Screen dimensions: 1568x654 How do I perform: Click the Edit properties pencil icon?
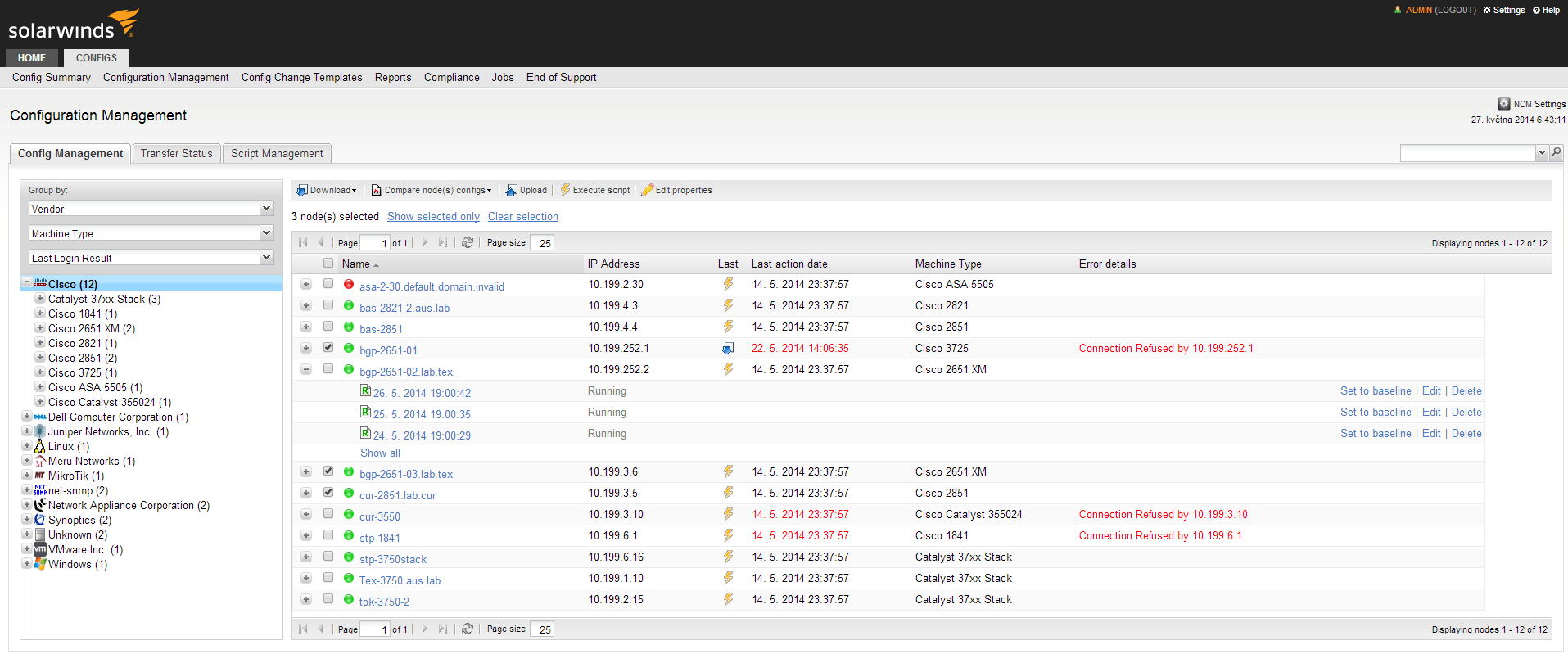tap(647, 190)
